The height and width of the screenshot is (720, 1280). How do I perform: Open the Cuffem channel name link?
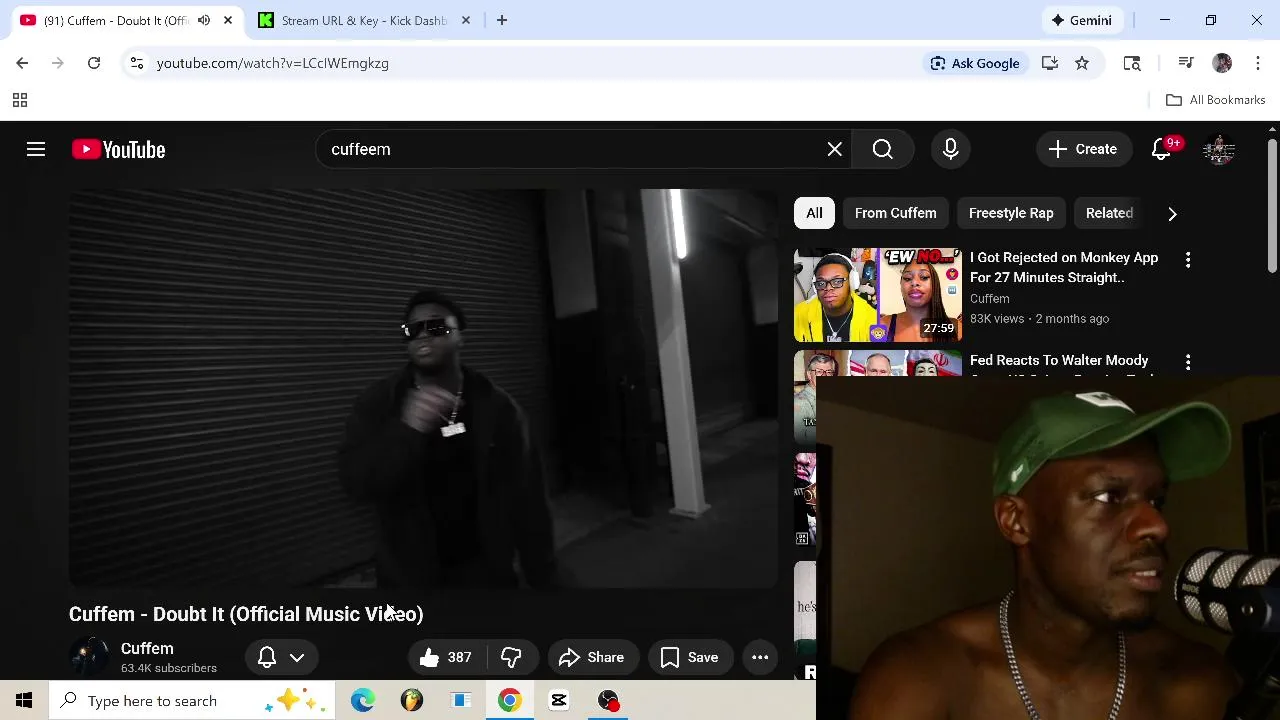[147, 648]
